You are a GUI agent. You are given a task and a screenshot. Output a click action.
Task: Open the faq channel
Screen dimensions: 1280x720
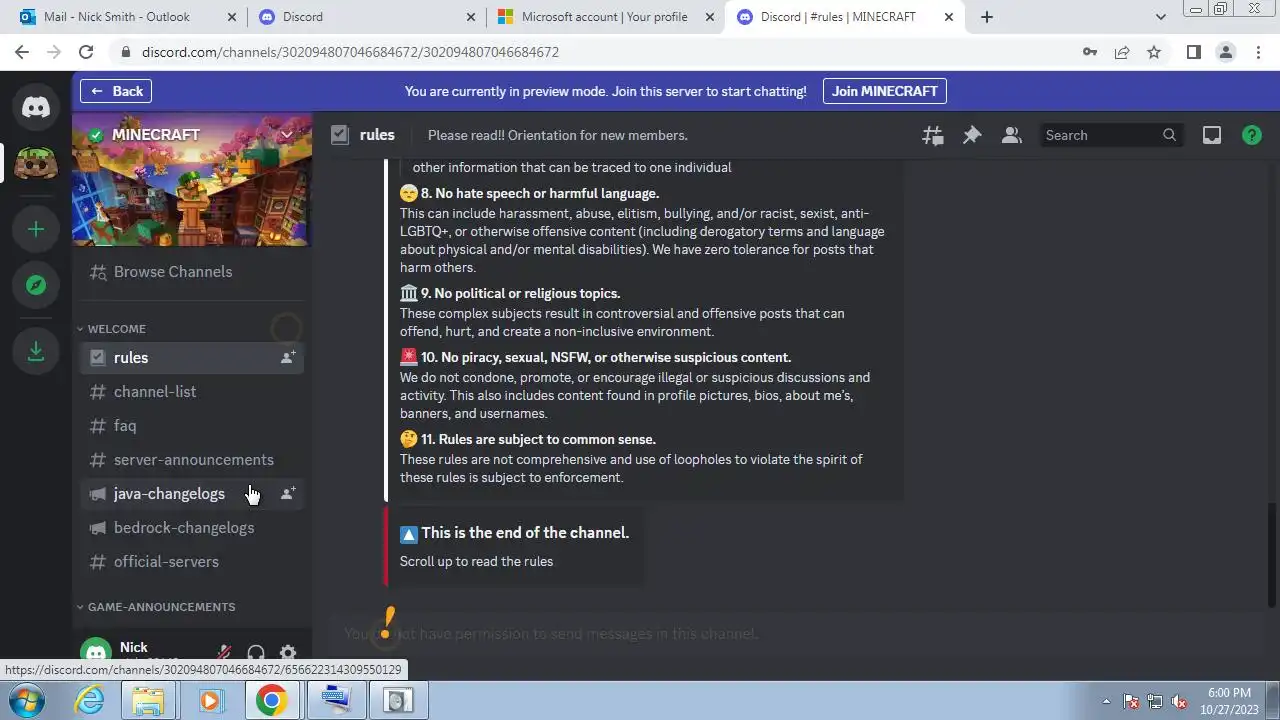pyautogui.click(x=192, y=425)
